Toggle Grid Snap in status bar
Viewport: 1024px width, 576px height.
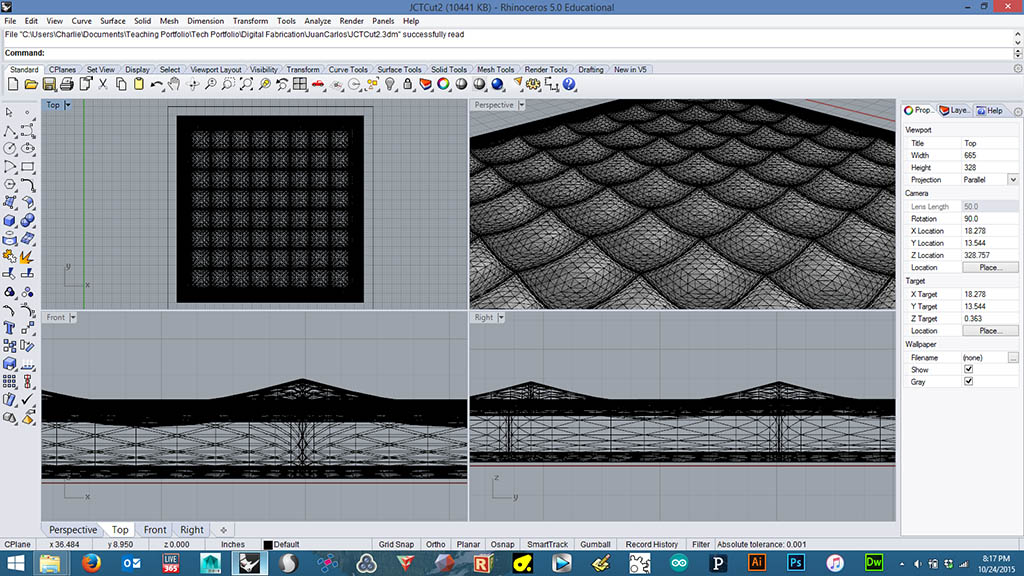click(x=398, y=545)
